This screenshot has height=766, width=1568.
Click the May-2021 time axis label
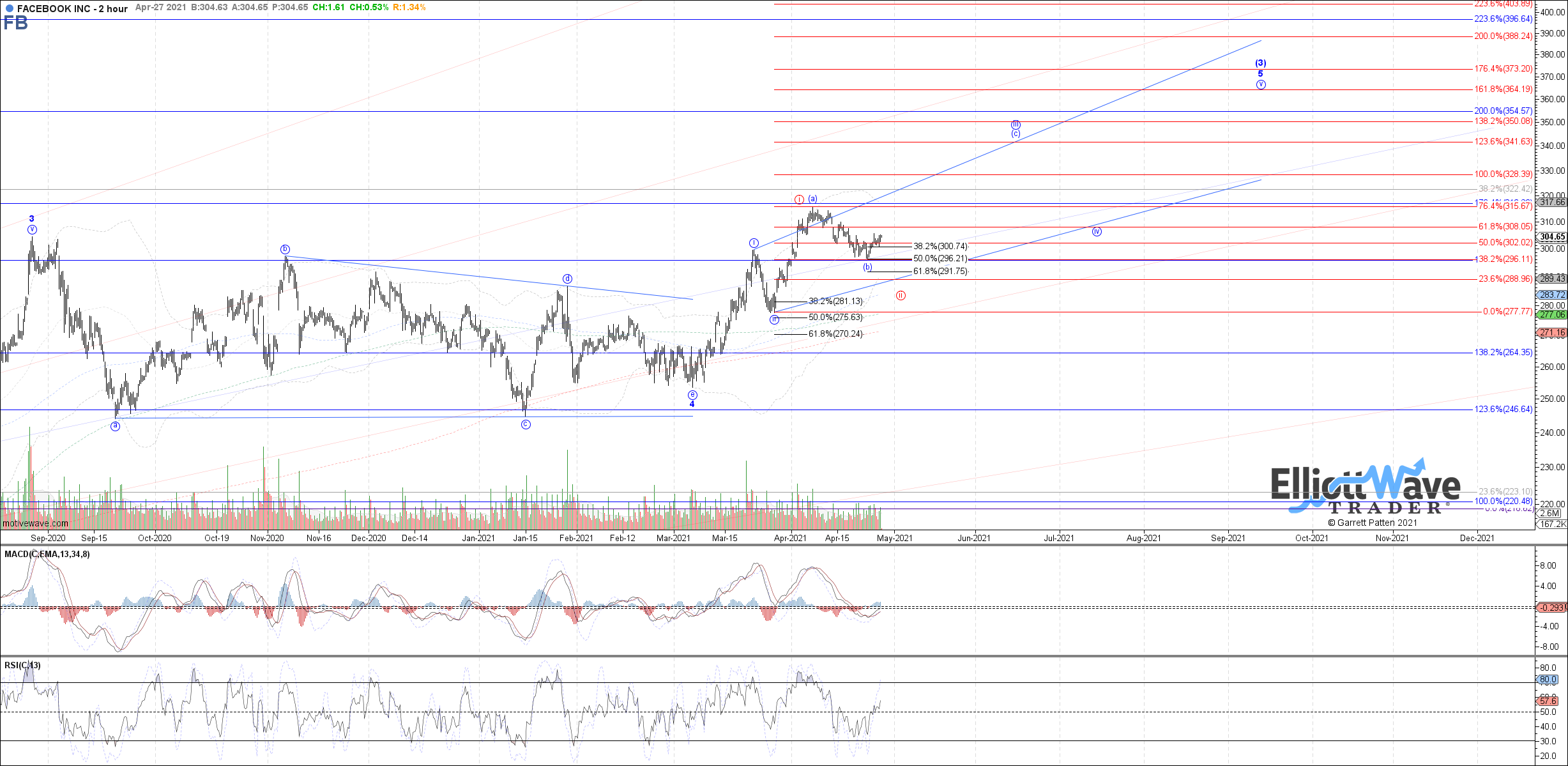pyautogui.click(x=895, y=538)
